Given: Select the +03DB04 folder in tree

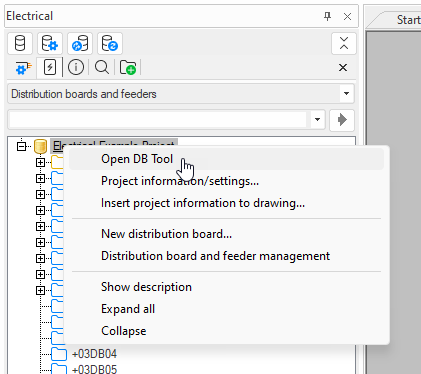Looking at the screenshot, I should [94, 354].
